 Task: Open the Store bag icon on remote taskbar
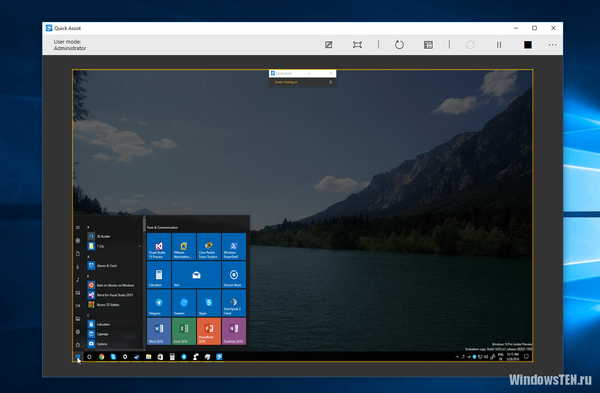[x=160, y=357]
